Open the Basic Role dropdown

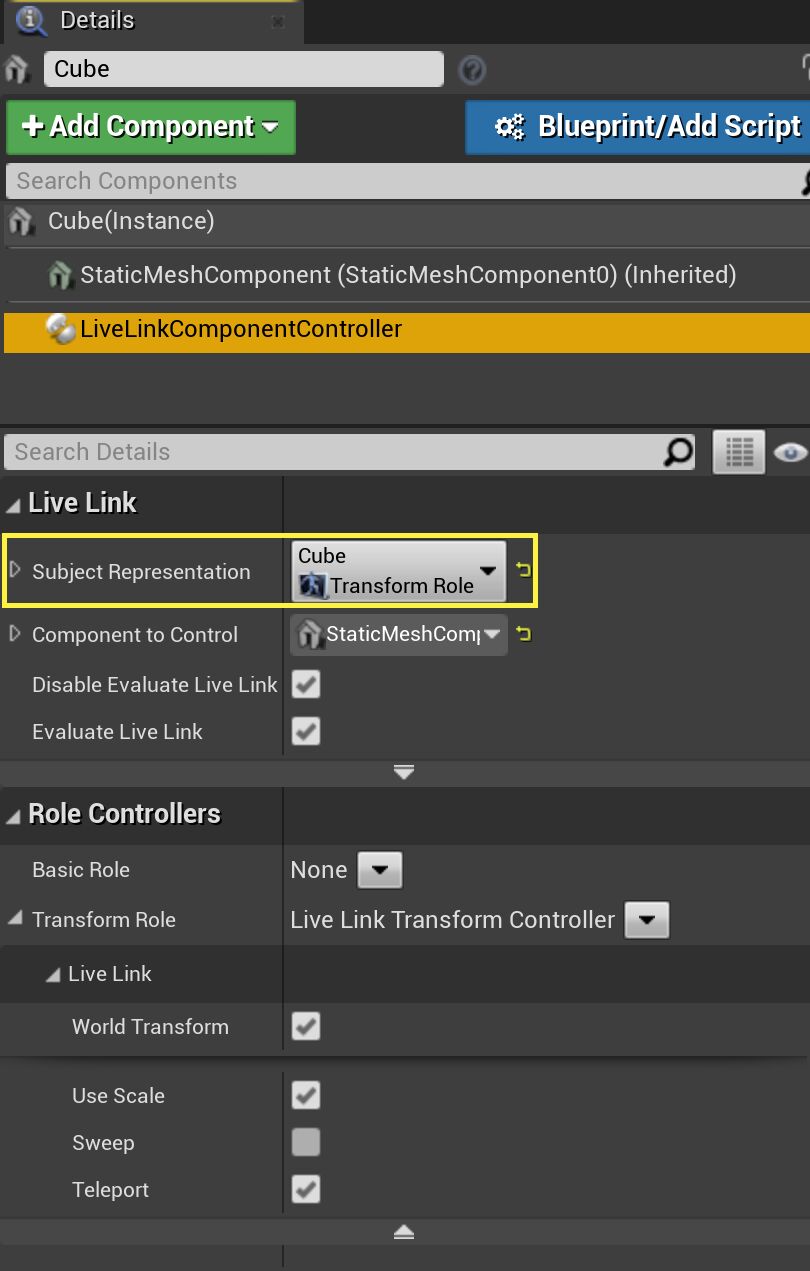click(x=380, y=869)
